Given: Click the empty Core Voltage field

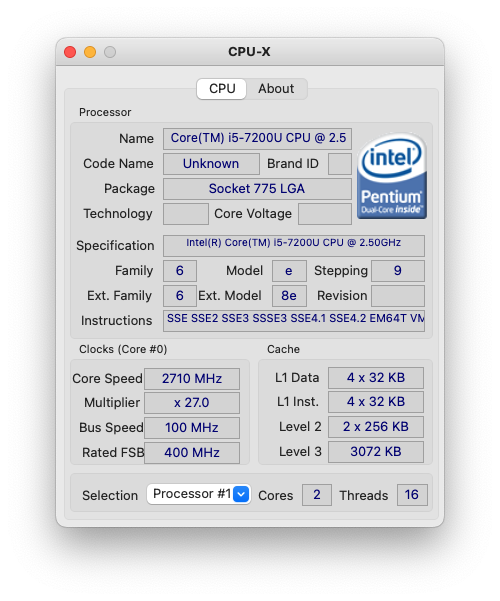Looking at the screenshot, I should [x=325, y=214].
